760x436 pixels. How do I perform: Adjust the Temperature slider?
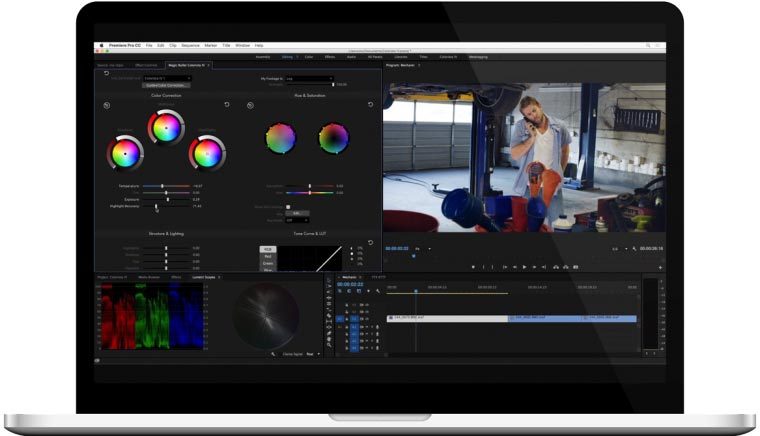pyautogui.click(x=166, y=186)
